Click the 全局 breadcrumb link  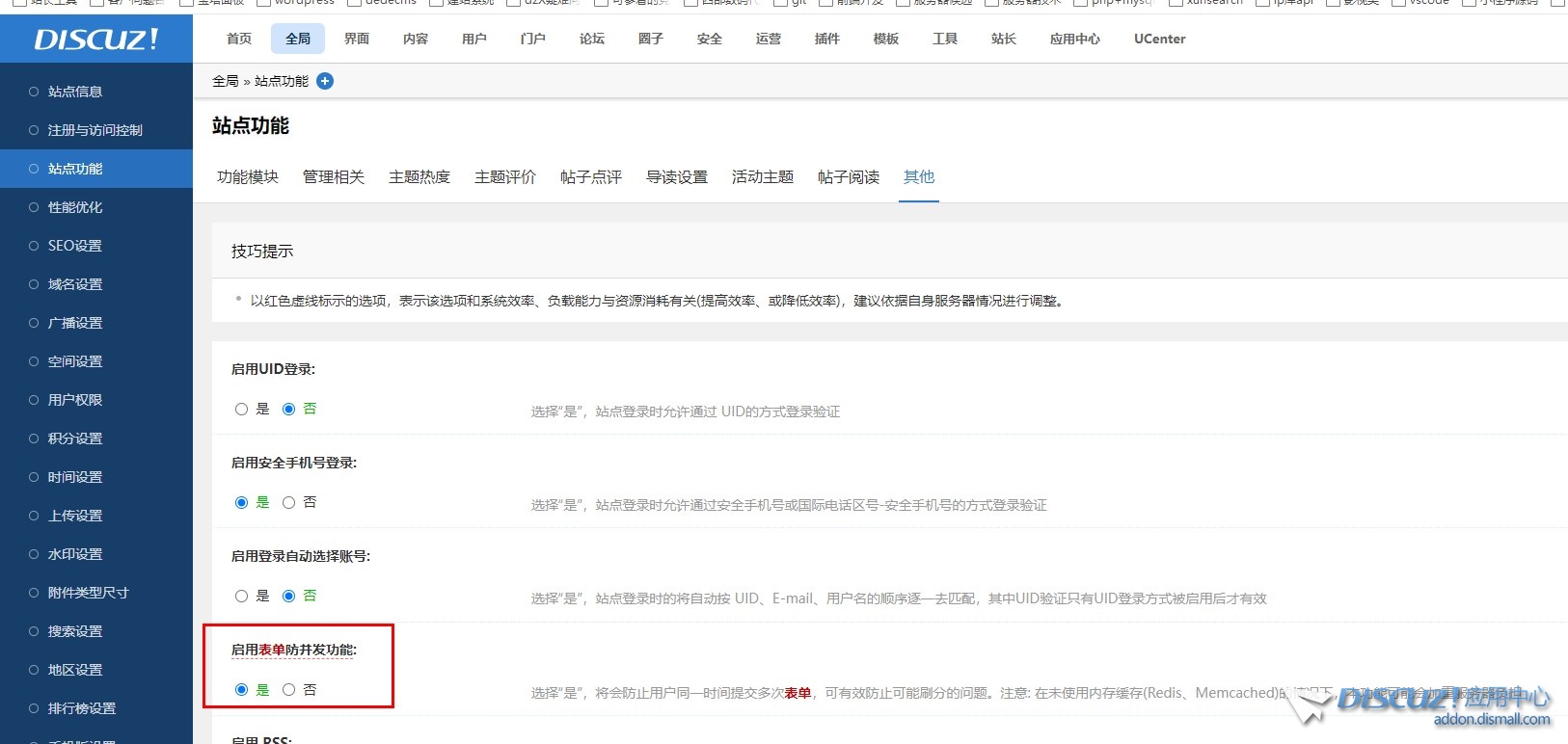click(x=225, y=81)
